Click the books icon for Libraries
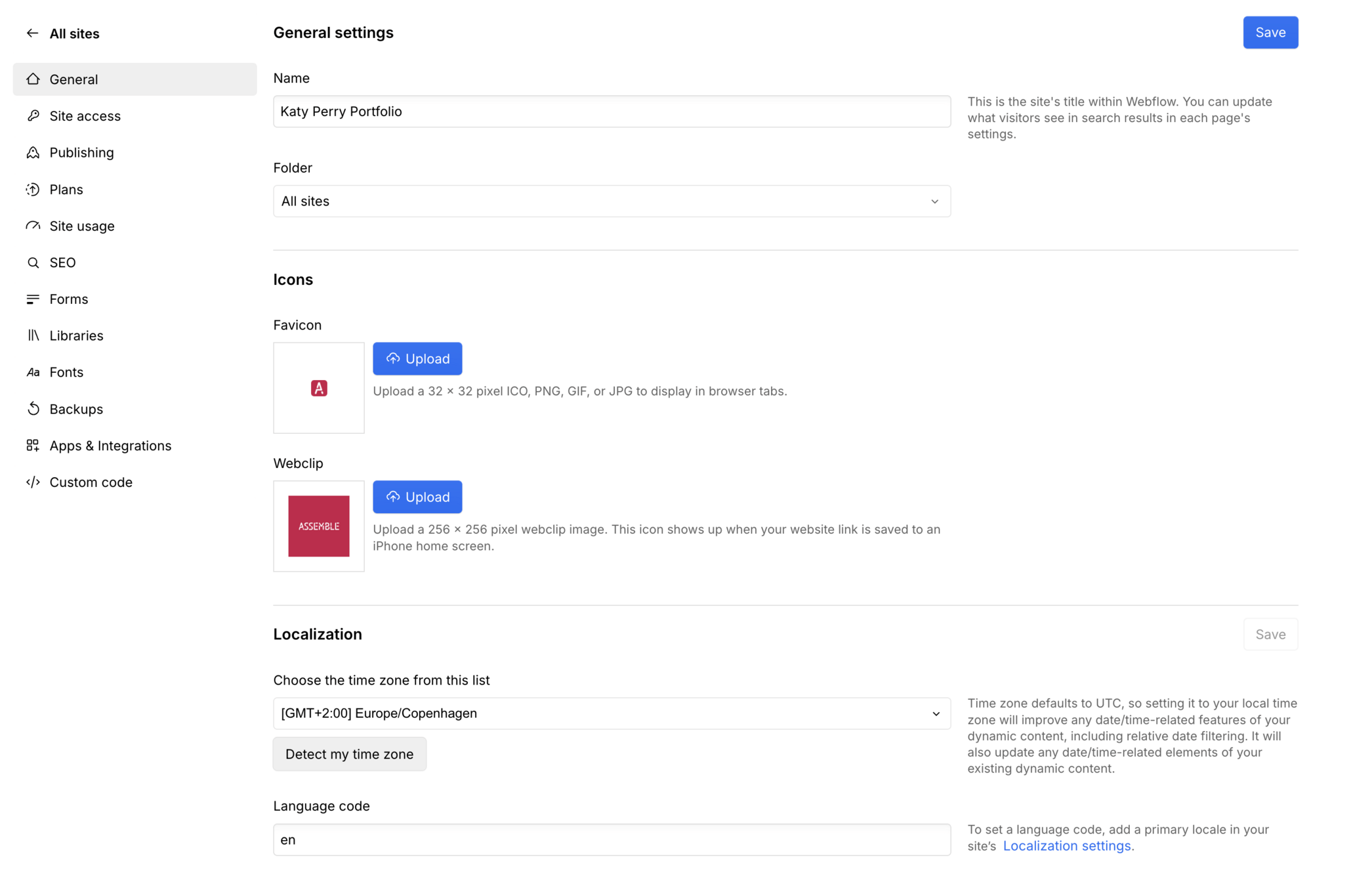 33,335
